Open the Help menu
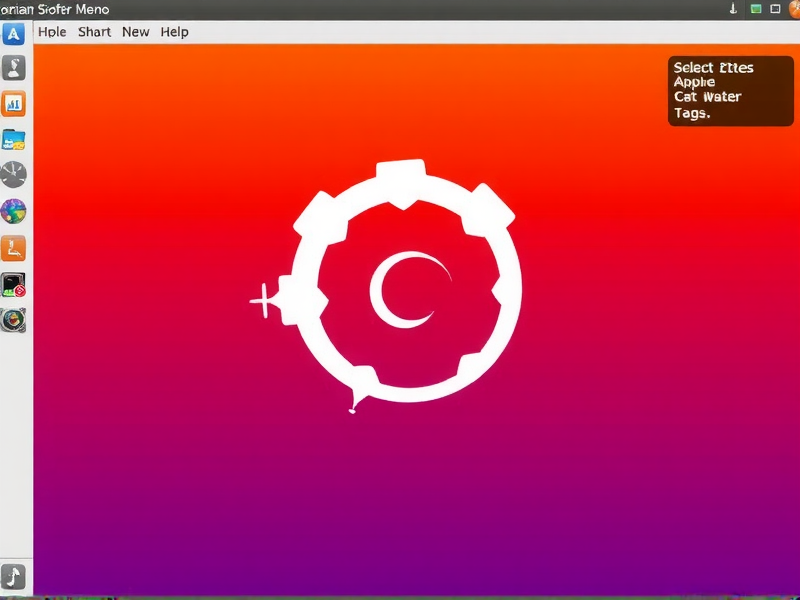Screen dimensions: 800x600 pos(174,31)
